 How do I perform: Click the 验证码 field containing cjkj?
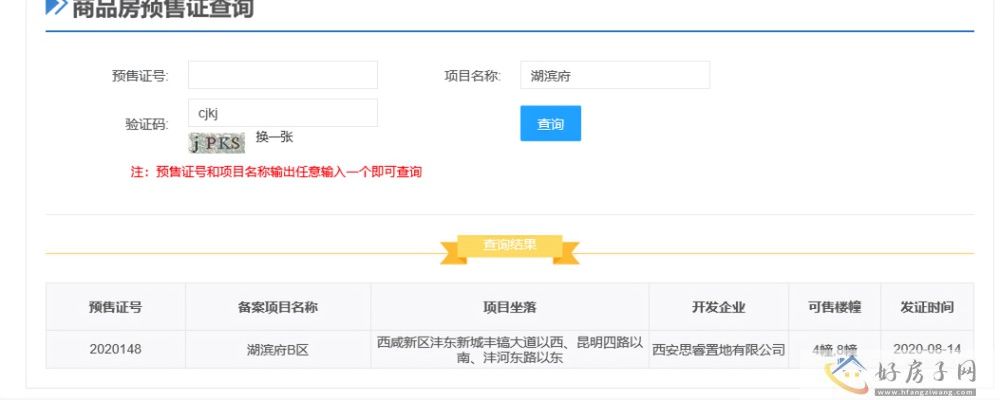click(x=282, y=113)
